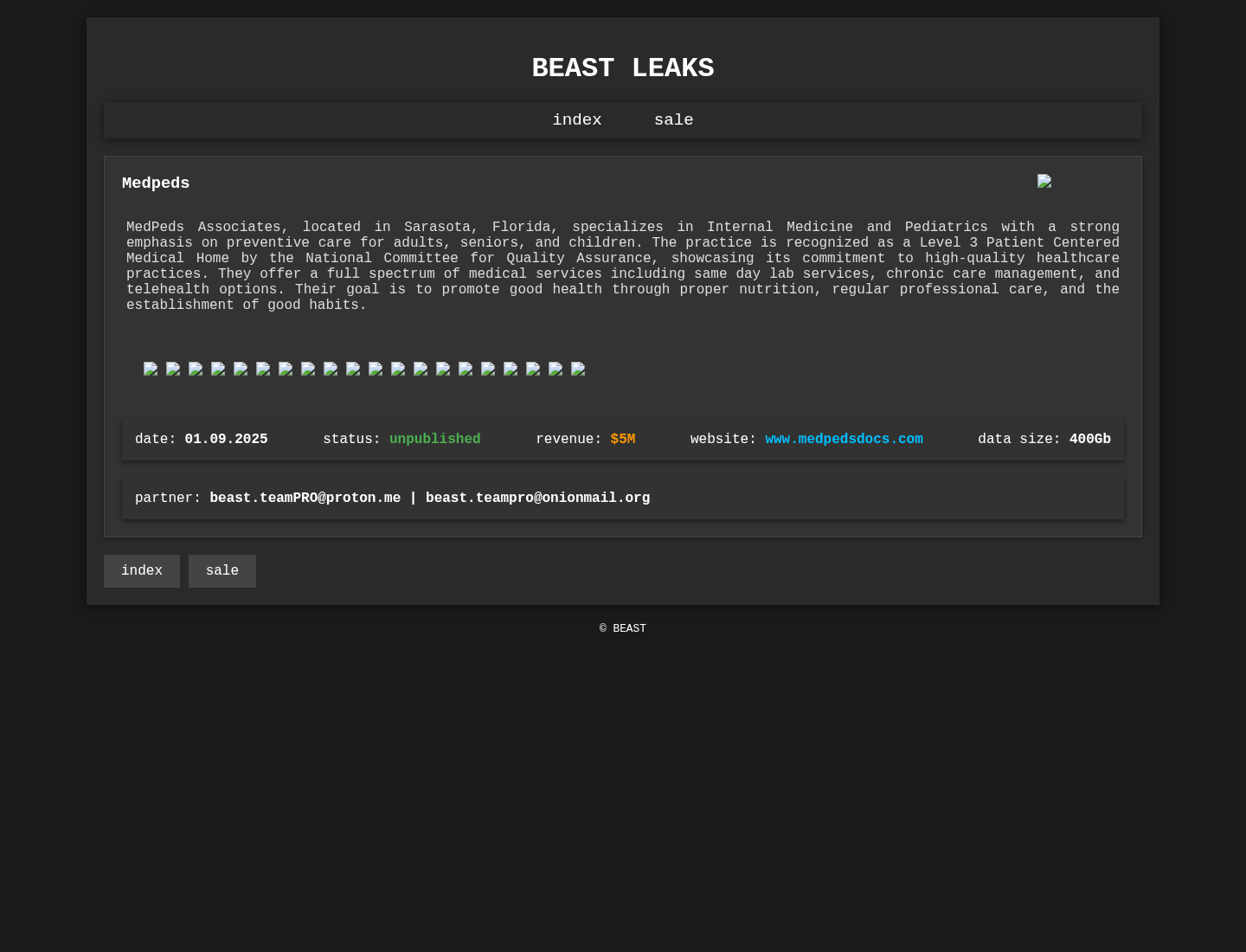Click the Medpeds card heading
The width and height of the screenshot is (1246, 952).
tap(156, 183)
